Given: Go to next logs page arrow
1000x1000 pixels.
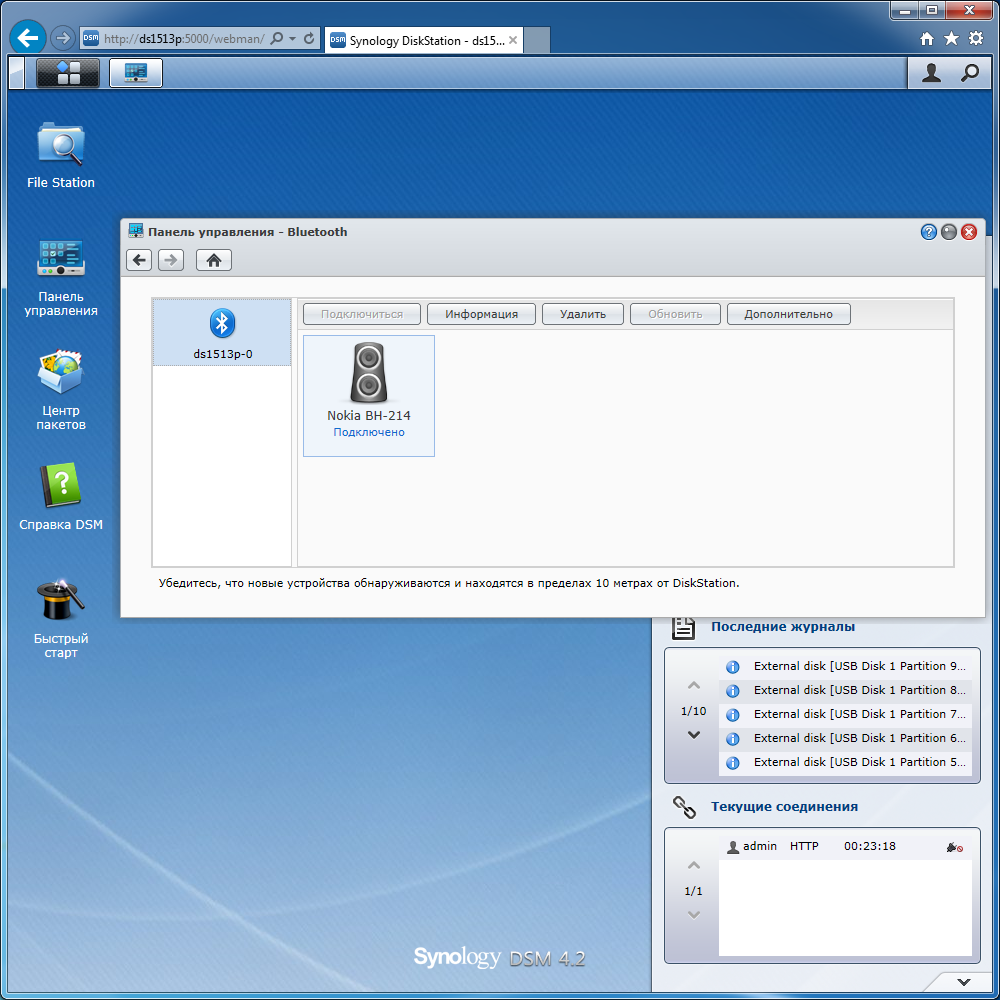Looking at the screenshot, I should click(694, 735).
